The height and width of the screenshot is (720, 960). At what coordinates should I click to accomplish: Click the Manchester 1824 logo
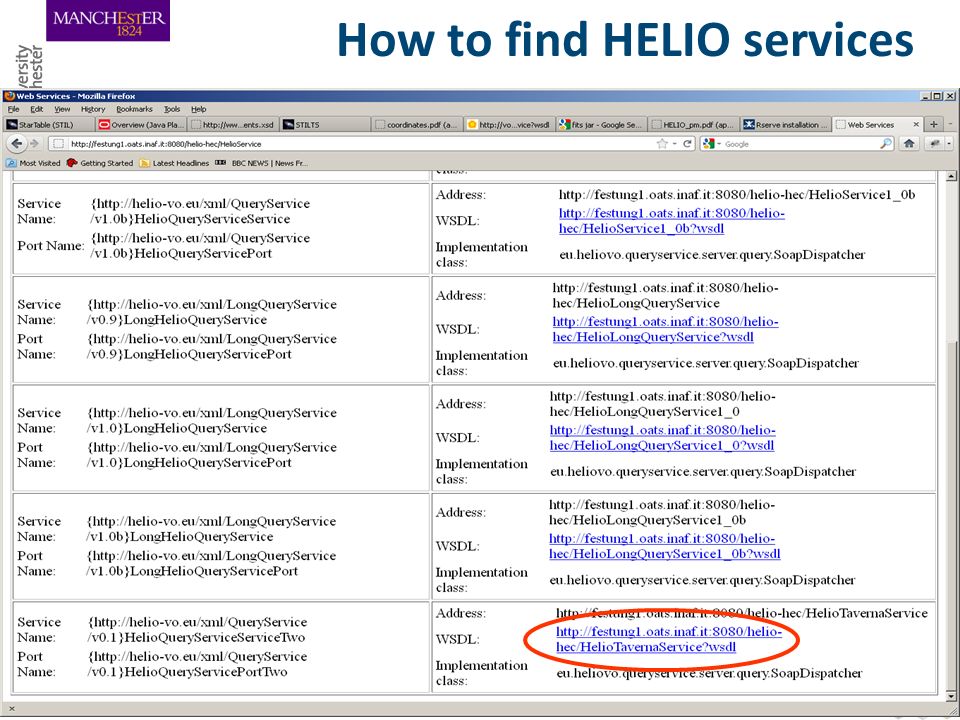(108, 21)
